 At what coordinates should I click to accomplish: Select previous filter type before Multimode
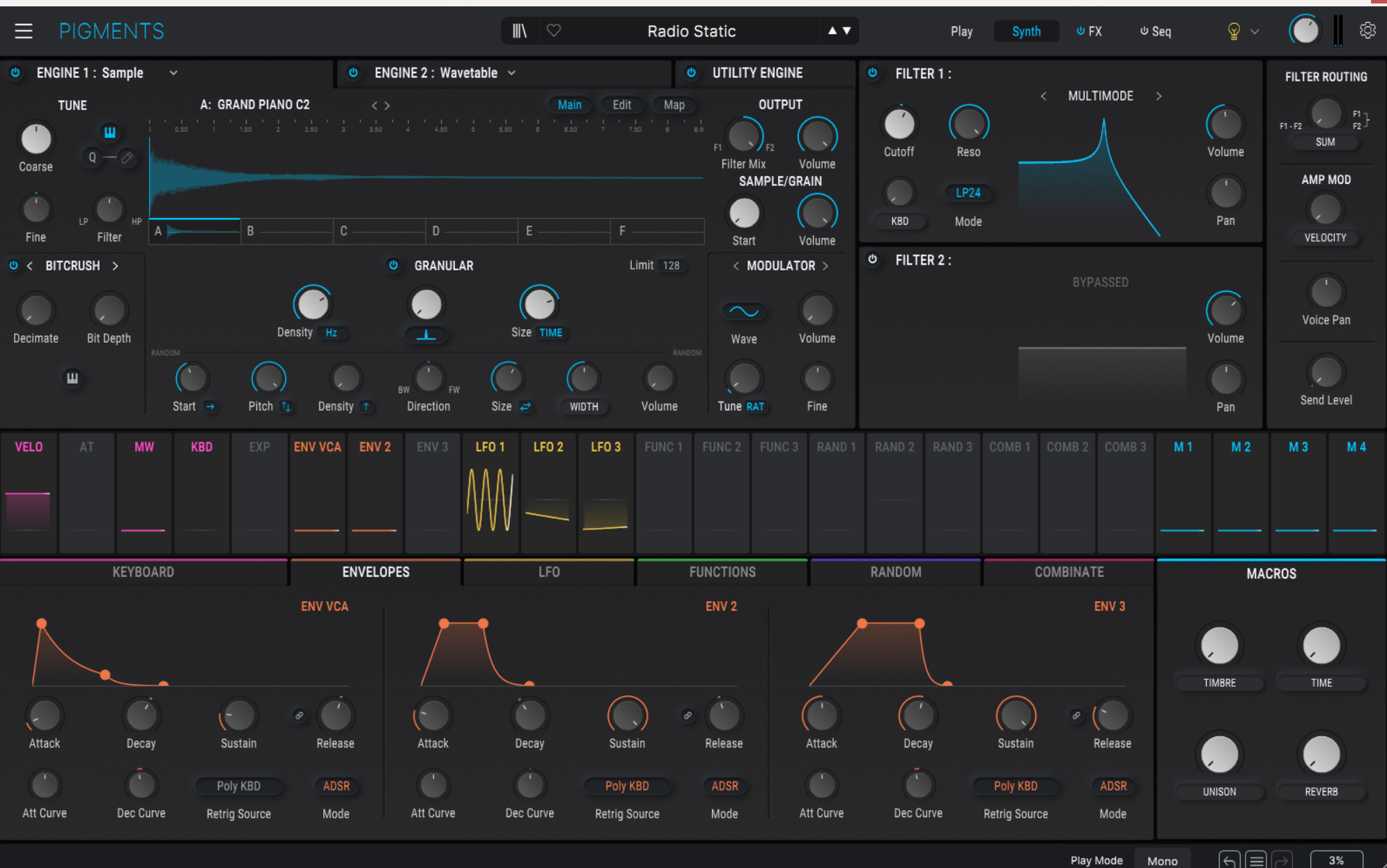point(1044,96)
